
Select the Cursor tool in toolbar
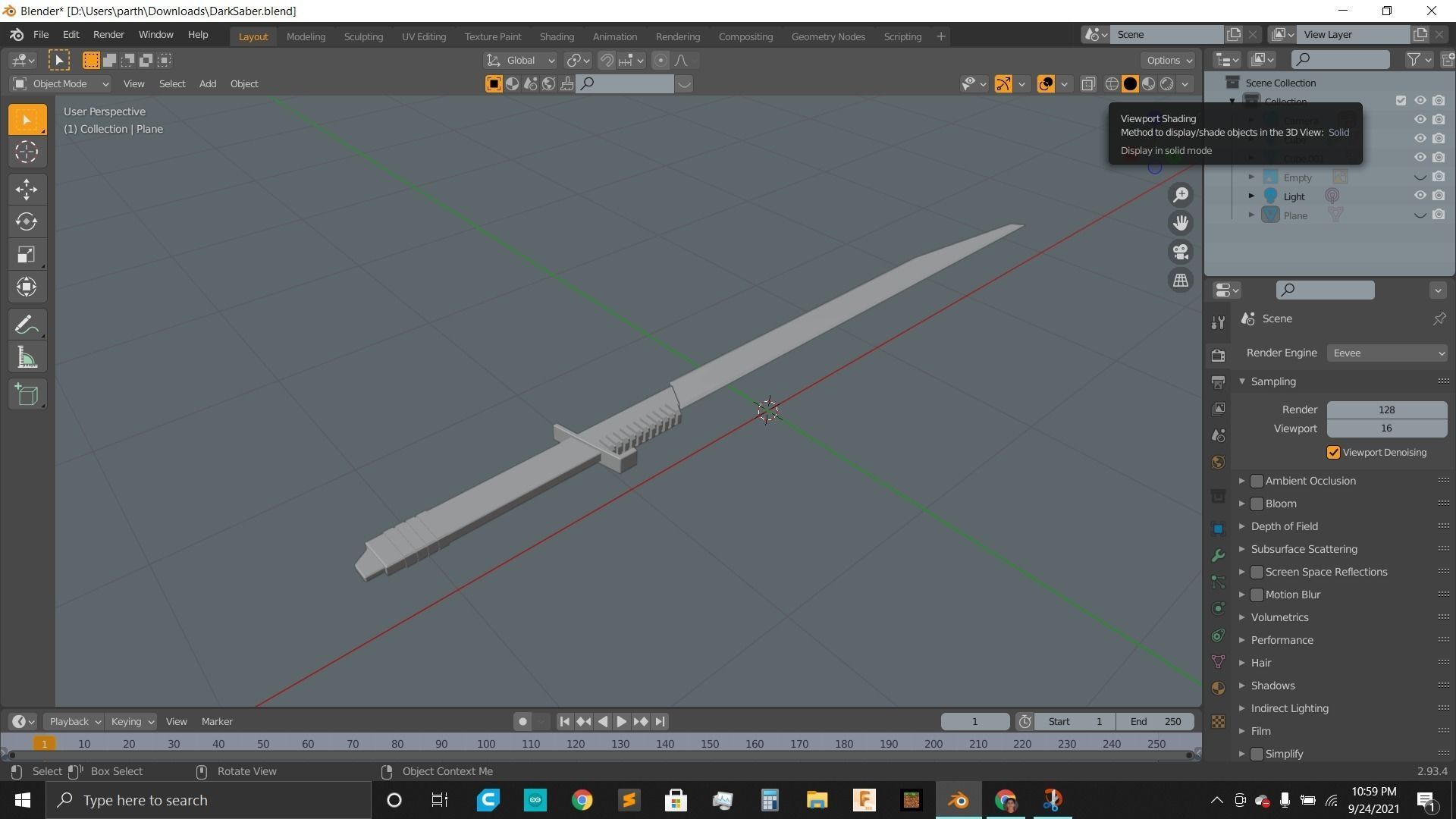tap(27, 152)
